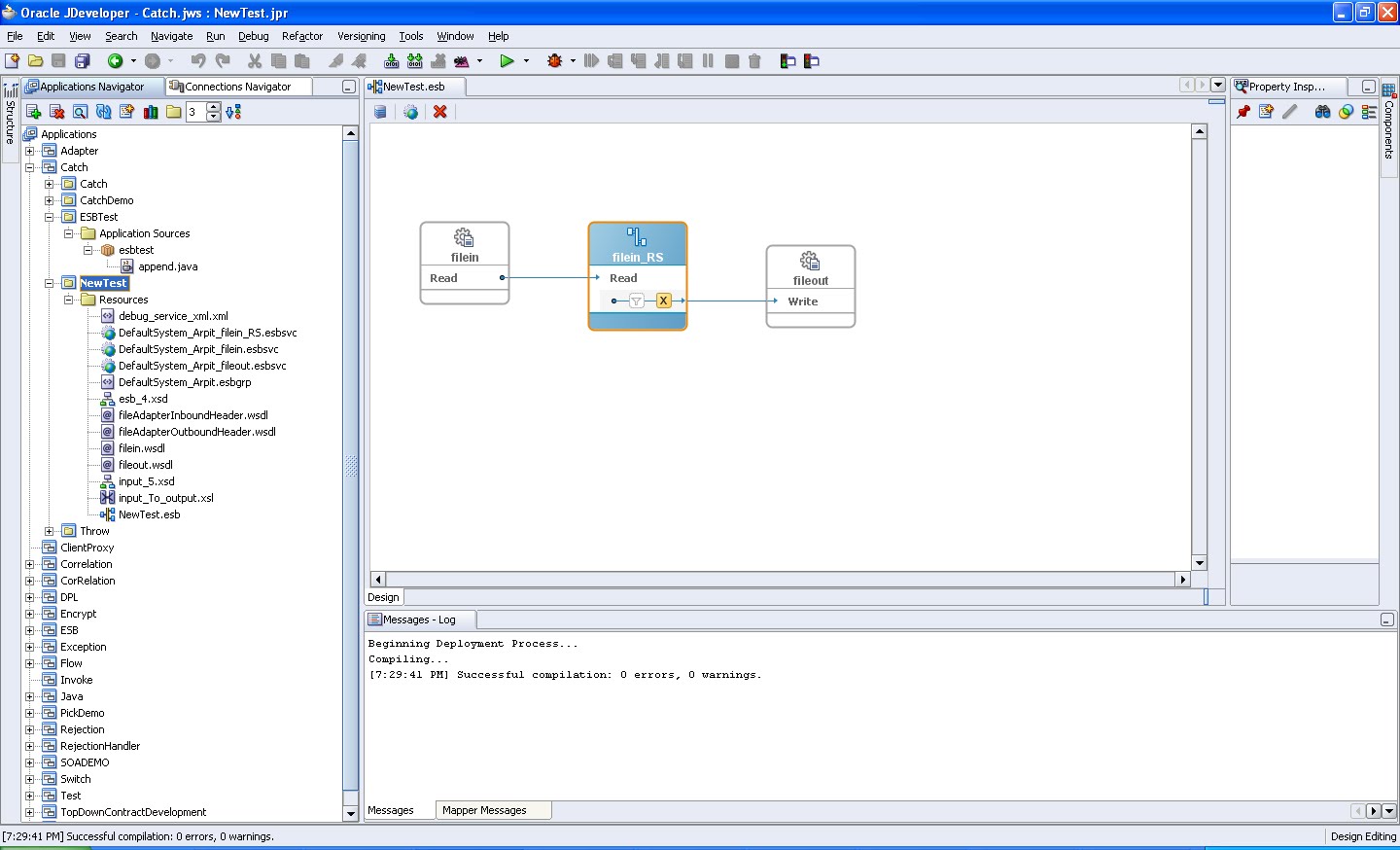
Task: Minimize the Applications Navigator panel
Action: [x=348, y=87]
